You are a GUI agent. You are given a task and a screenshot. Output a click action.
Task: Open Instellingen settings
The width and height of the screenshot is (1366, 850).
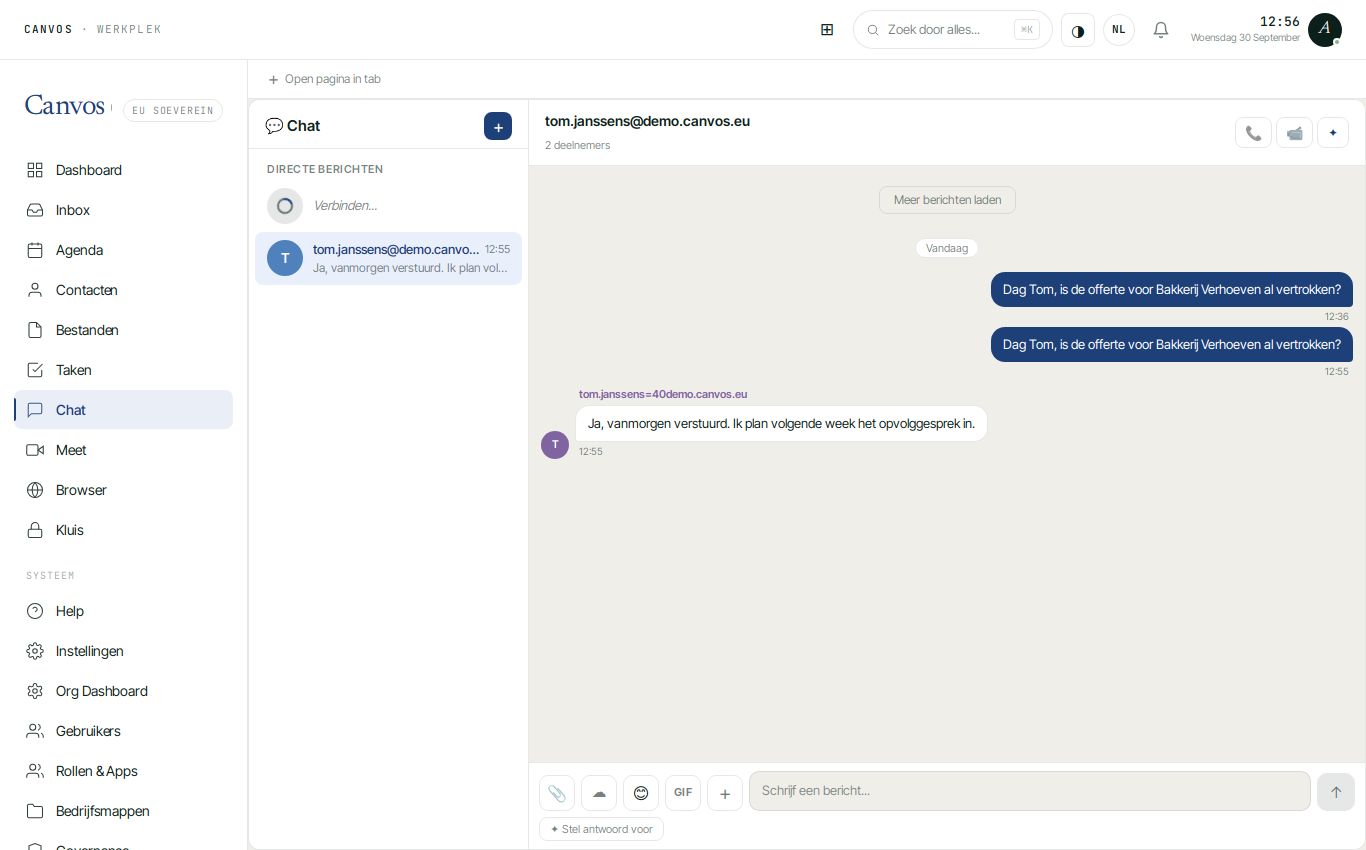pos(124,651)
